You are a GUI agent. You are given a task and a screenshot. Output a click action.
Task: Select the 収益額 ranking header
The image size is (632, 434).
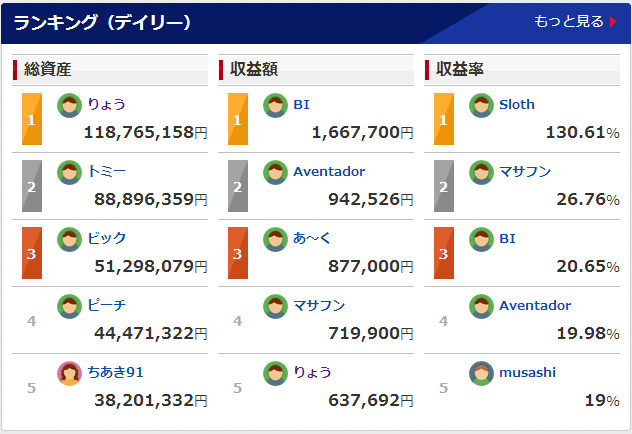click(254, 69)
